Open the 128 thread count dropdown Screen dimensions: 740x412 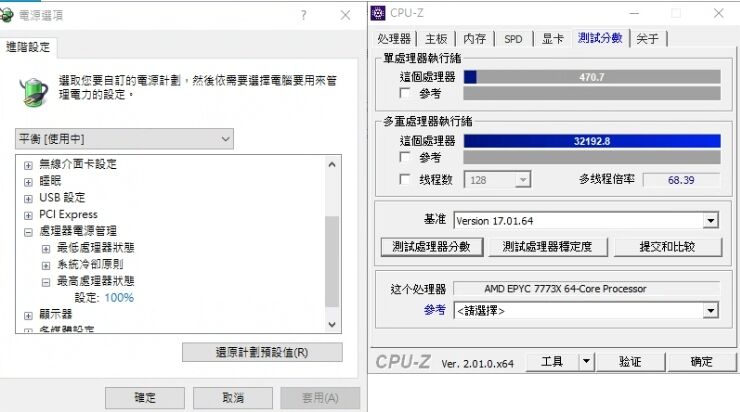522,180
